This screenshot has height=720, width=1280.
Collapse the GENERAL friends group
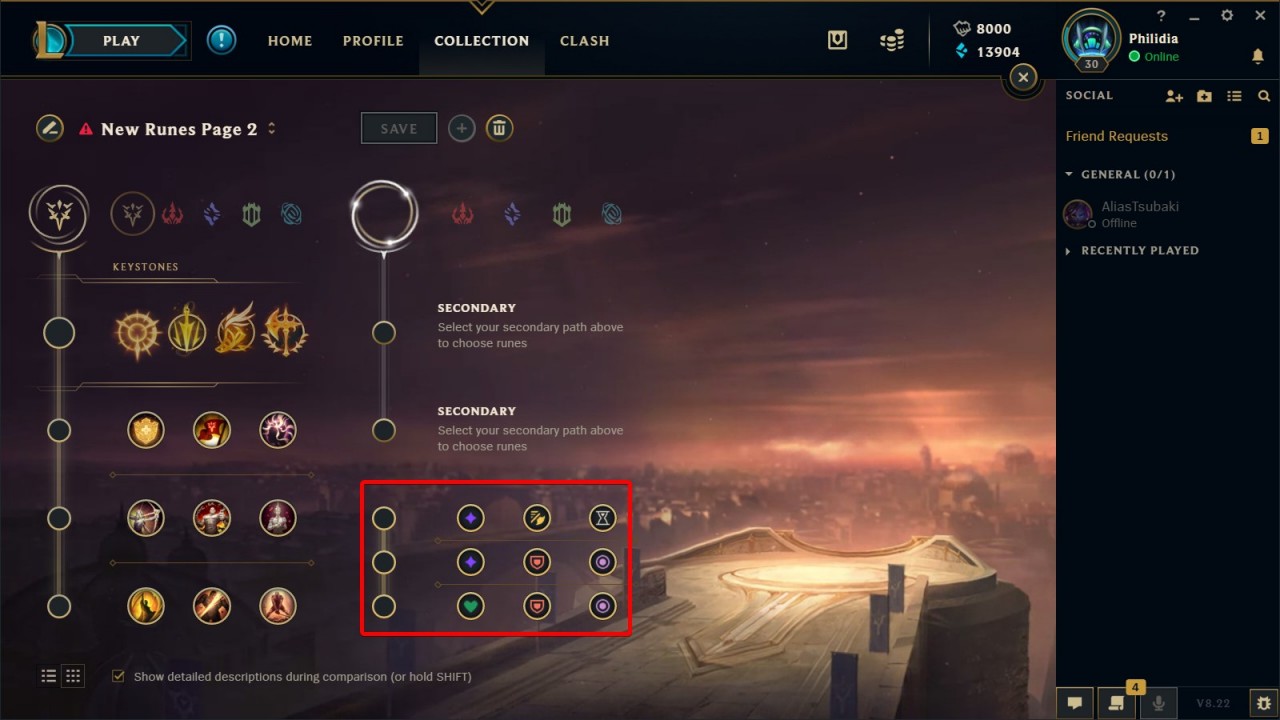click(x=1120, y=174)
